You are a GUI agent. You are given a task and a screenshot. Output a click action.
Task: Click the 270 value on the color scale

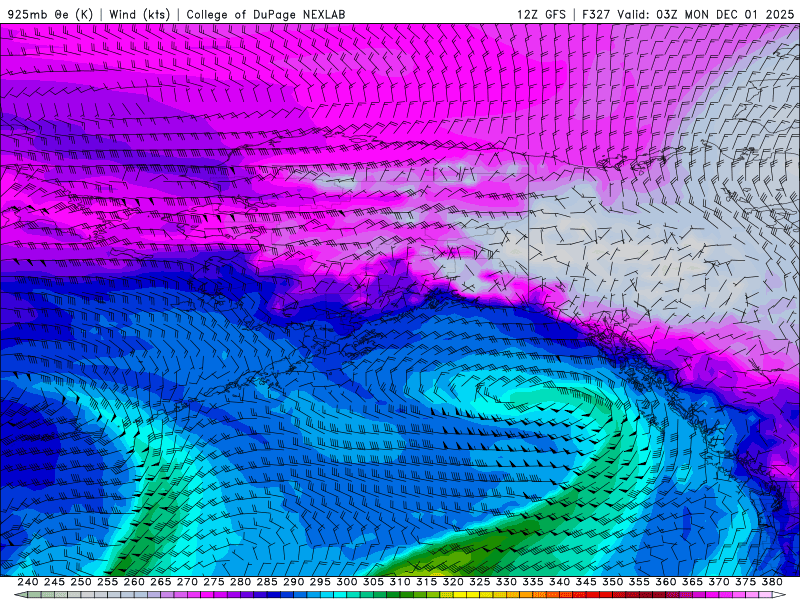click(187, 582)
